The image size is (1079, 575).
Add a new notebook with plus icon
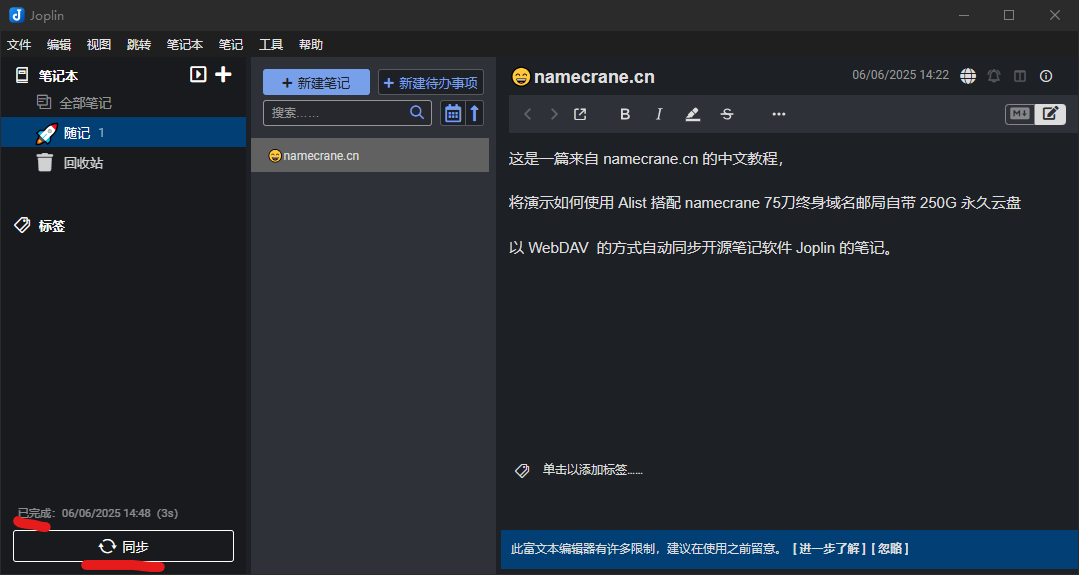point(224,74)
